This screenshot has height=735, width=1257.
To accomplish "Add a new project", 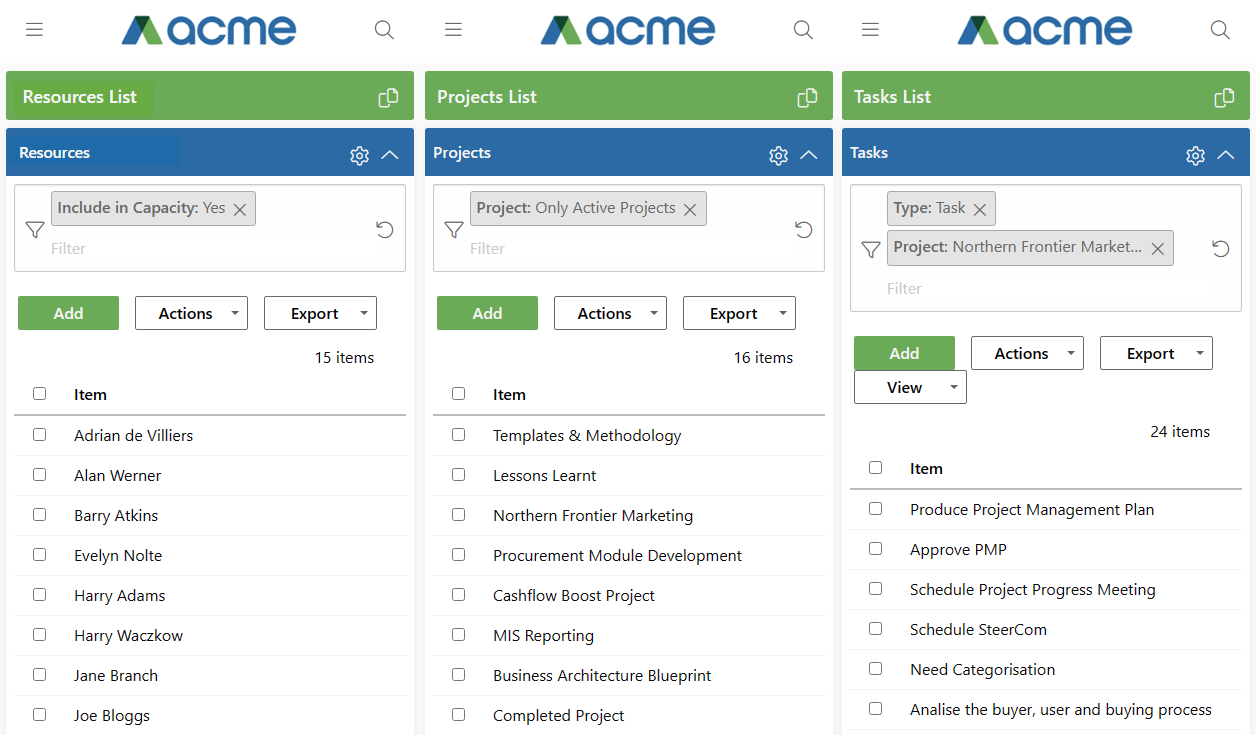I will pos(487,313).
